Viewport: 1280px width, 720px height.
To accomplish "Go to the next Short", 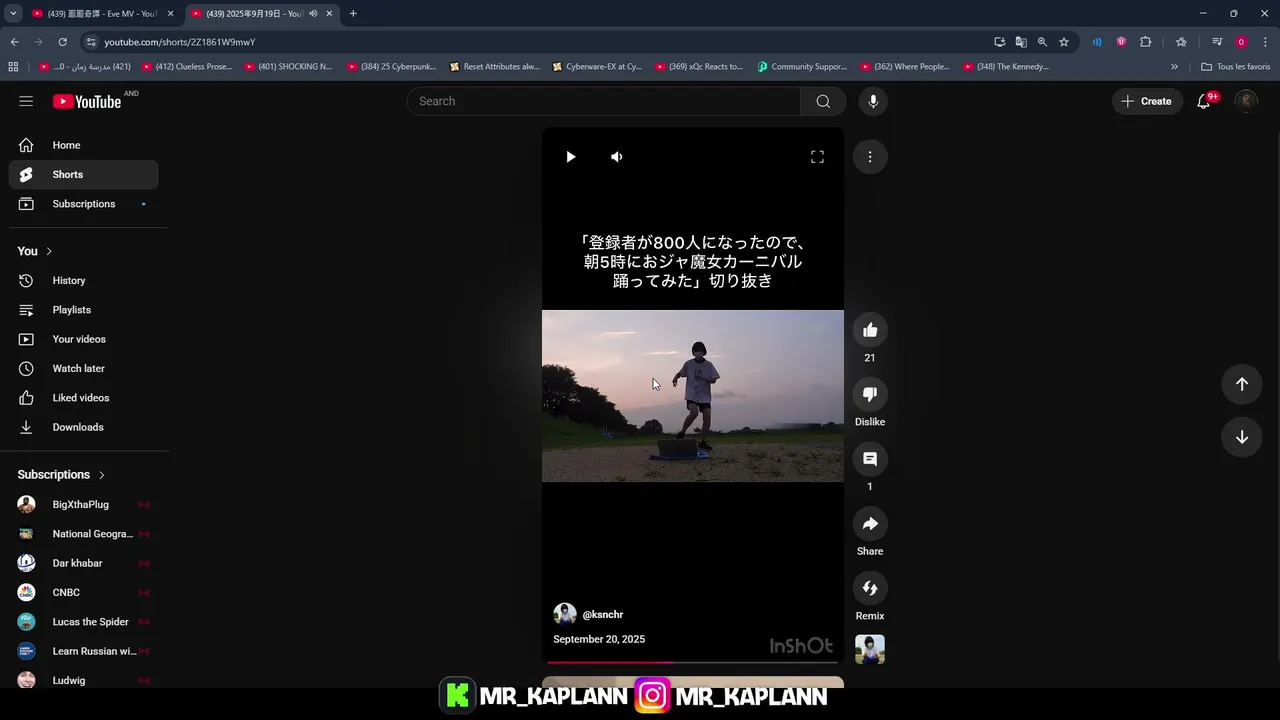I will coord(1242,437).
